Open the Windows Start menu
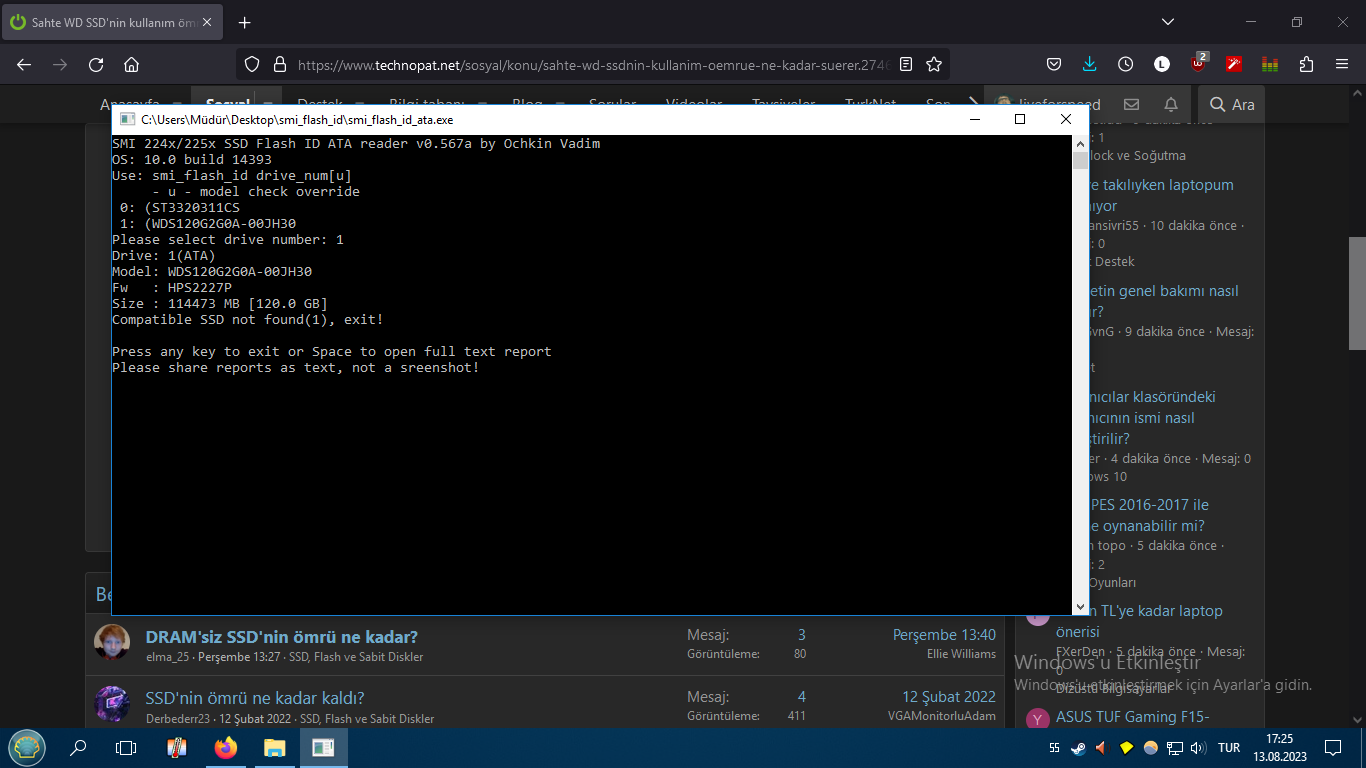This screenshot has width=1366, height=768. 26,747
